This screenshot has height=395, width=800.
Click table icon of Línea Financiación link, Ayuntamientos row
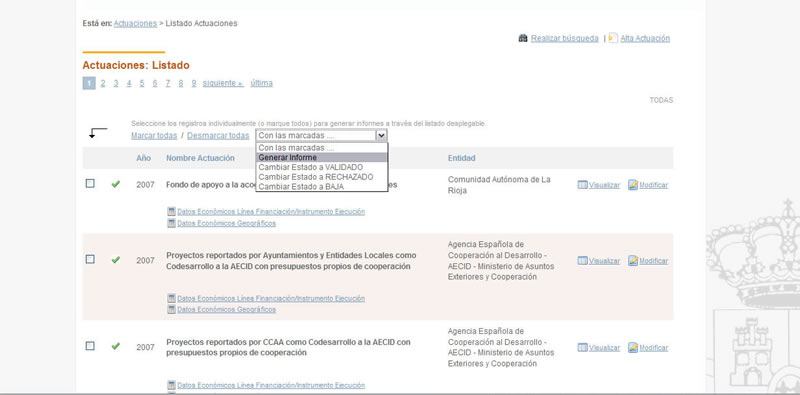click(171, 298)
